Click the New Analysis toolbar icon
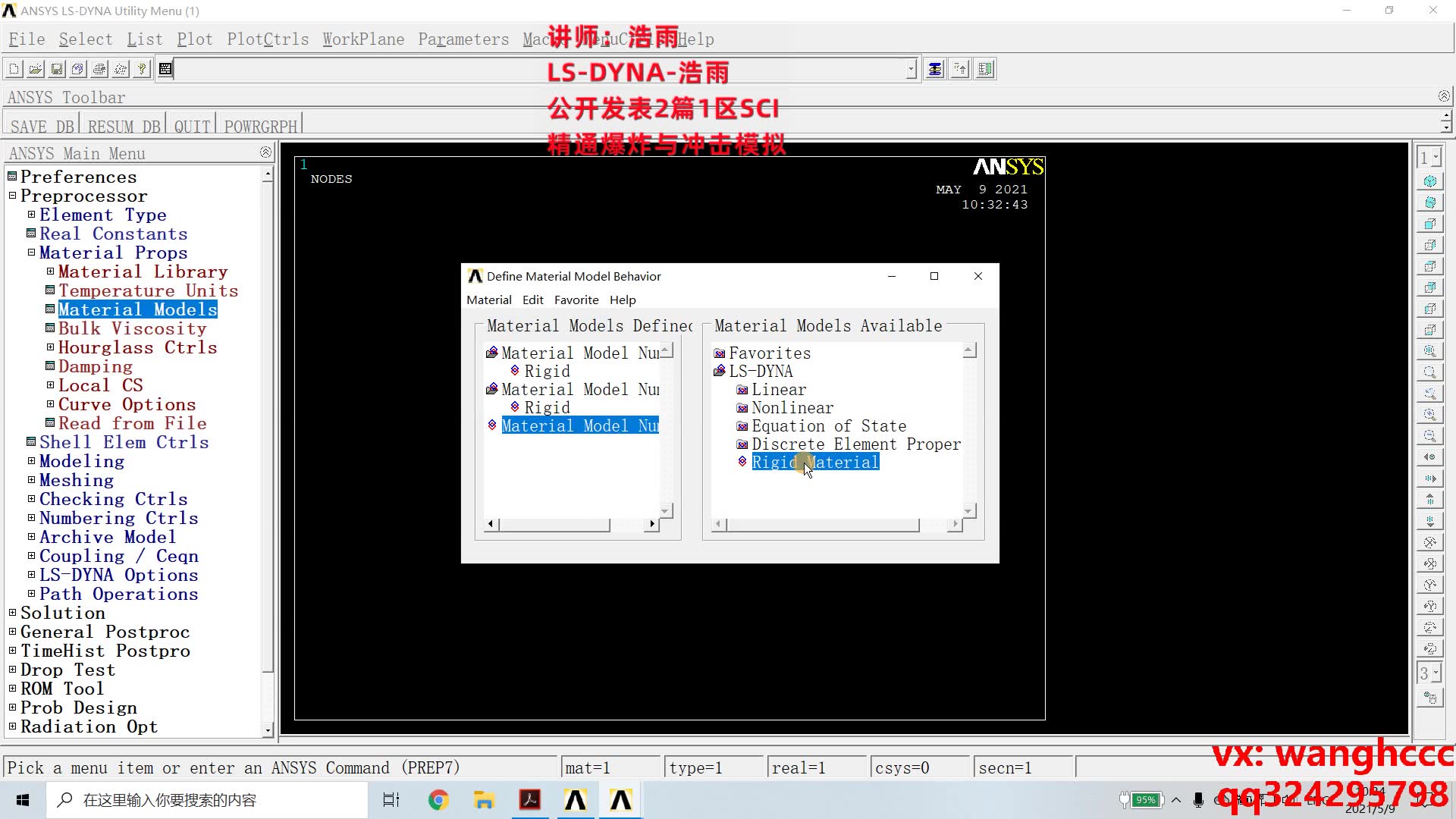 tap(14, 69)
